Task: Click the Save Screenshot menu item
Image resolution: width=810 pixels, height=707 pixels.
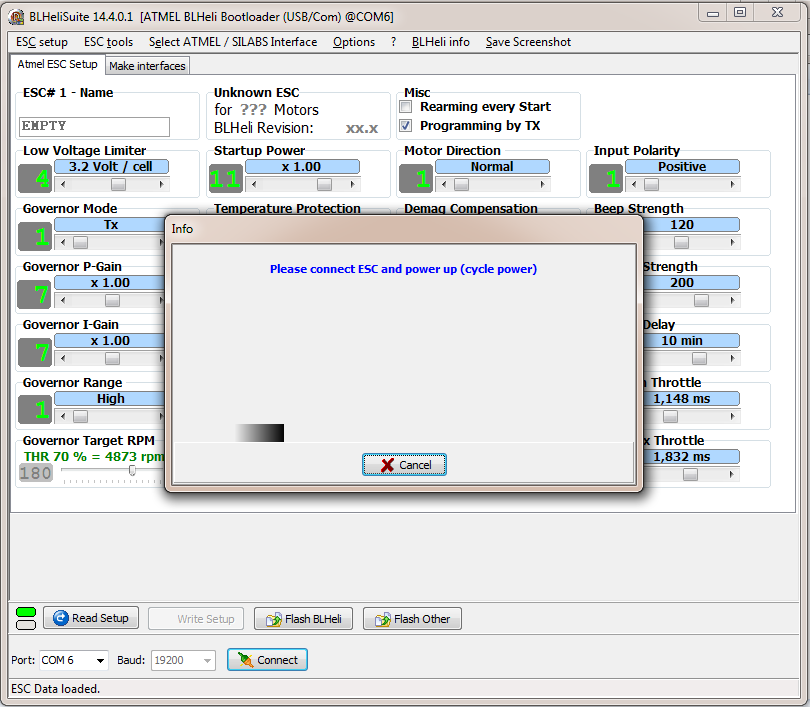Action: 528,42
